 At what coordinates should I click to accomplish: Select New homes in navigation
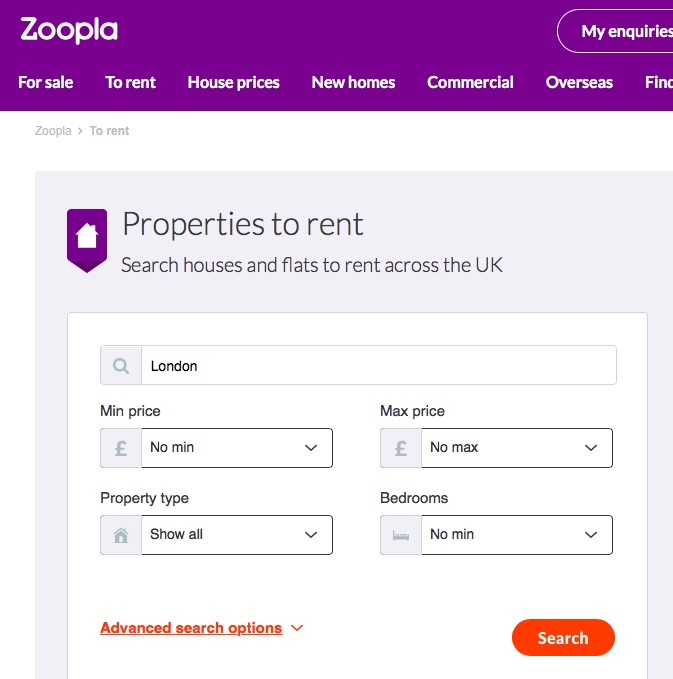353,82
